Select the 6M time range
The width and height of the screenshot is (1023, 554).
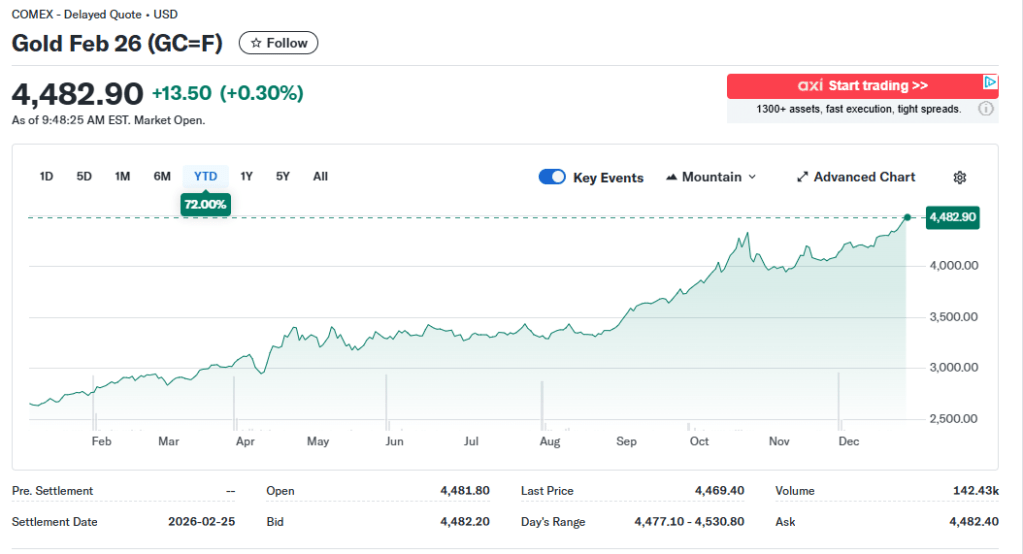click(162, 177)
